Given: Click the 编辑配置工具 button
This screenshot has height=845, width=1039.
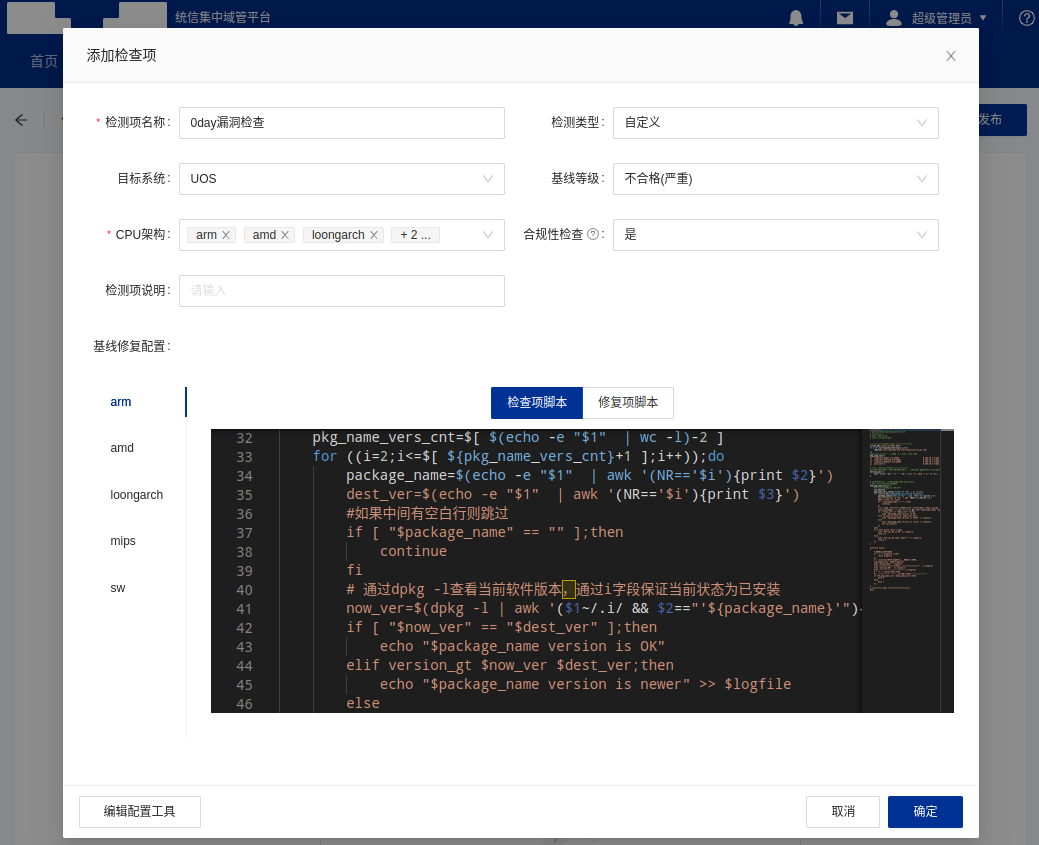Looking at the screenshot, I should pyautogui.click(x=140, y=812).
